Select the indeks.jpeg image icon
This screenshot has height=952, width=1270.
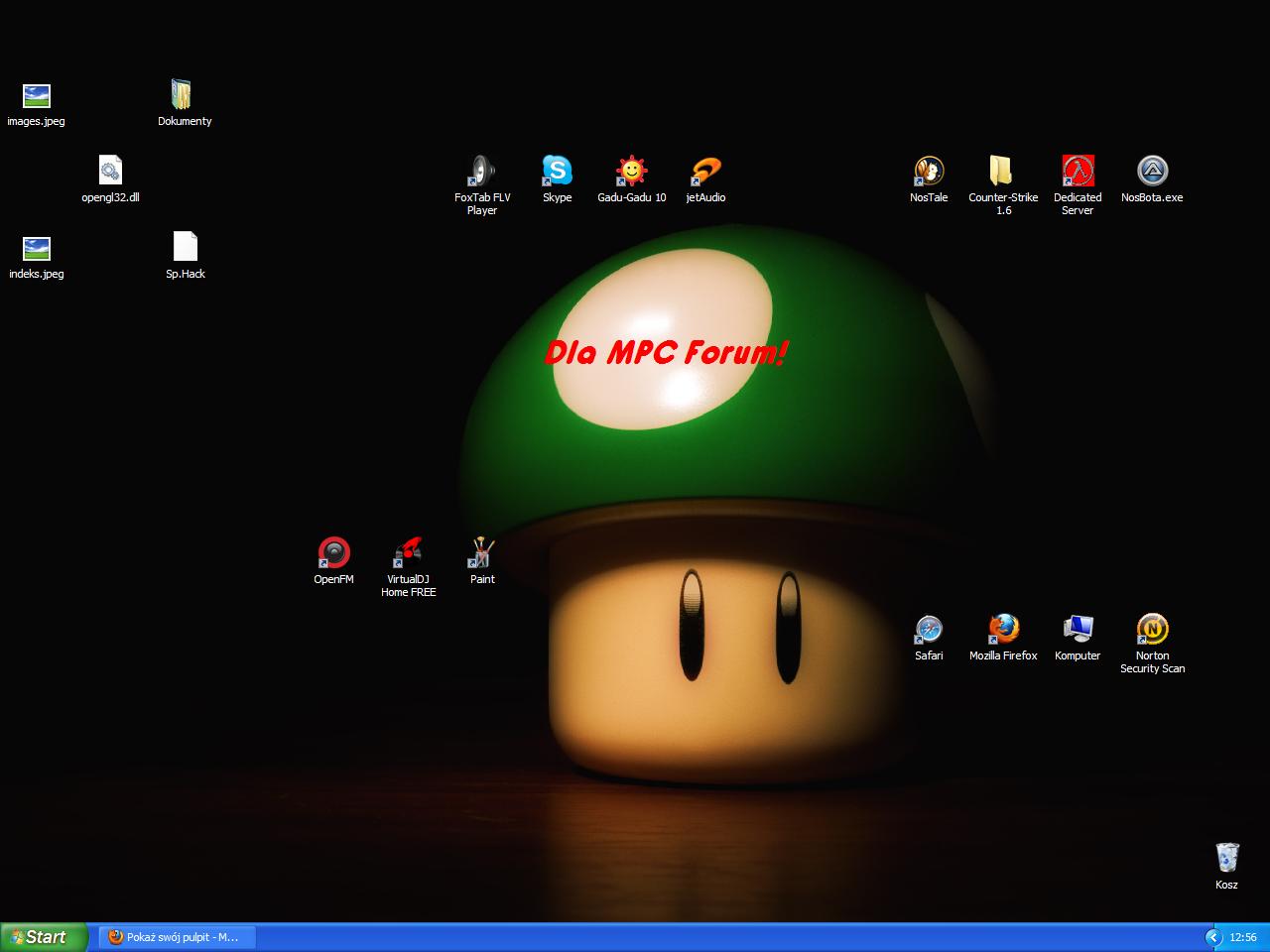tap(36, 248)
